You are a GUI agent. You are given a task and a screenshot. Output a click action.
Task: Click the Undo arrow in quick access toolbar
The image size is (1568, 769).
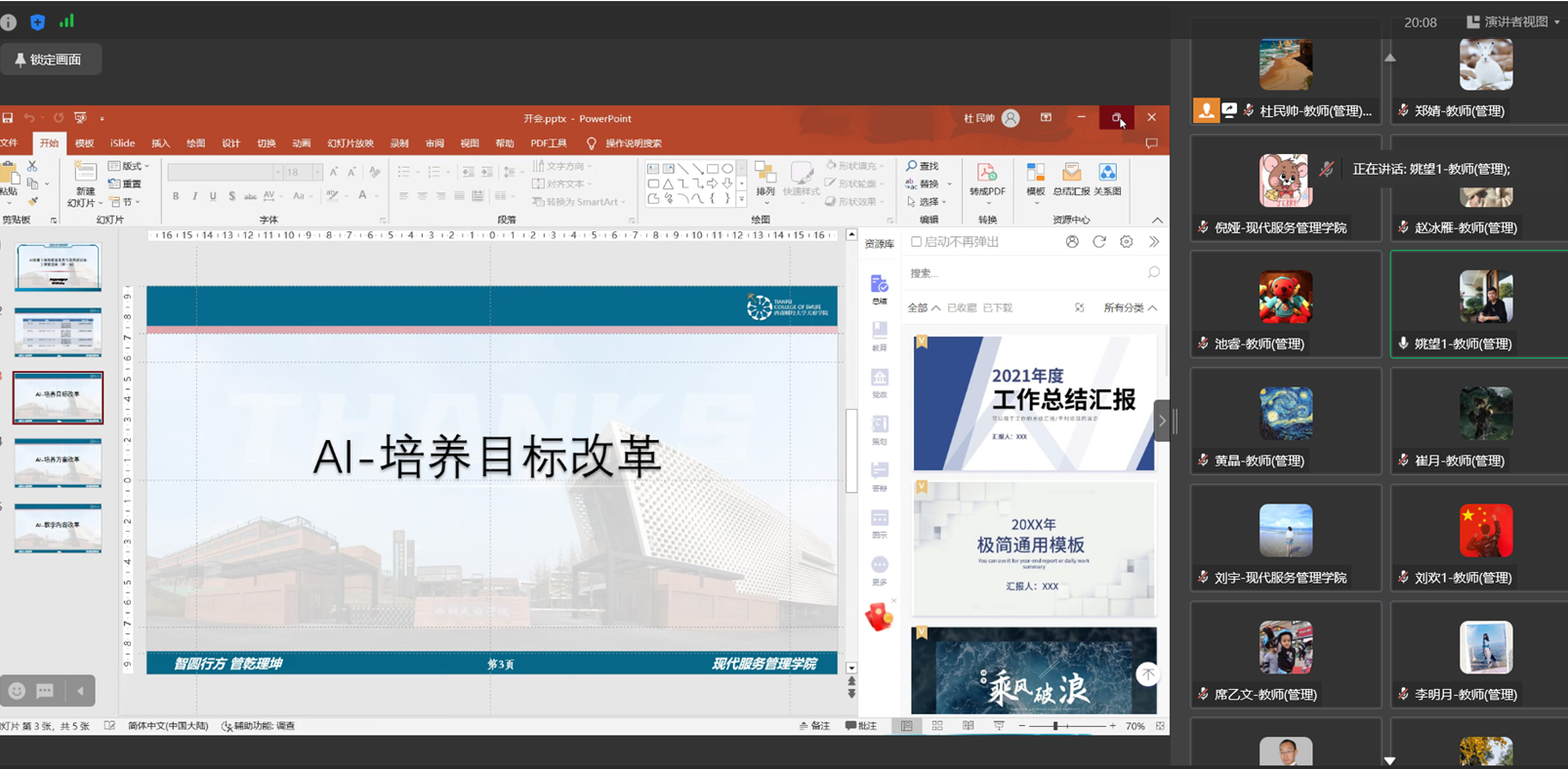pyautogui.click(x=30, y=118)
